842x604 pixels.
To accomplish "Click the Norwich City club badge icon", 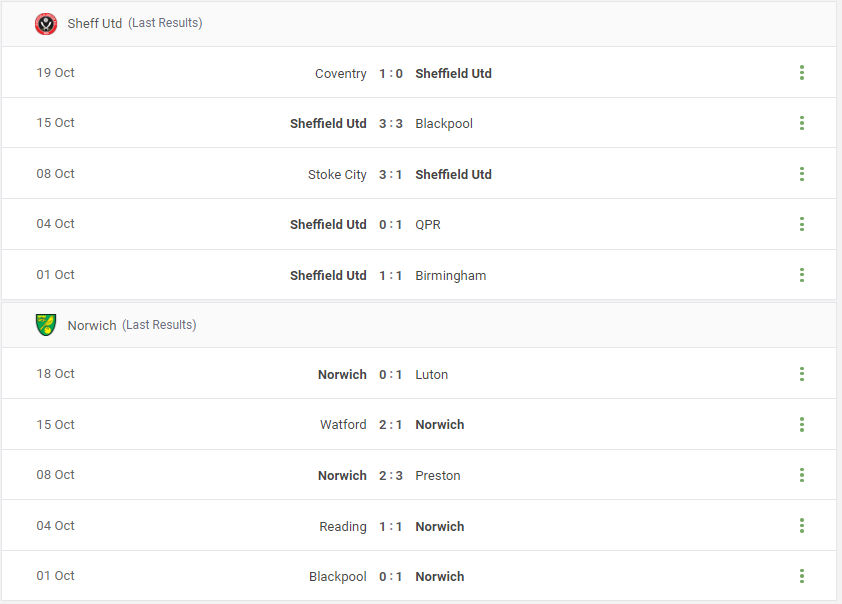I will [44, 324].
